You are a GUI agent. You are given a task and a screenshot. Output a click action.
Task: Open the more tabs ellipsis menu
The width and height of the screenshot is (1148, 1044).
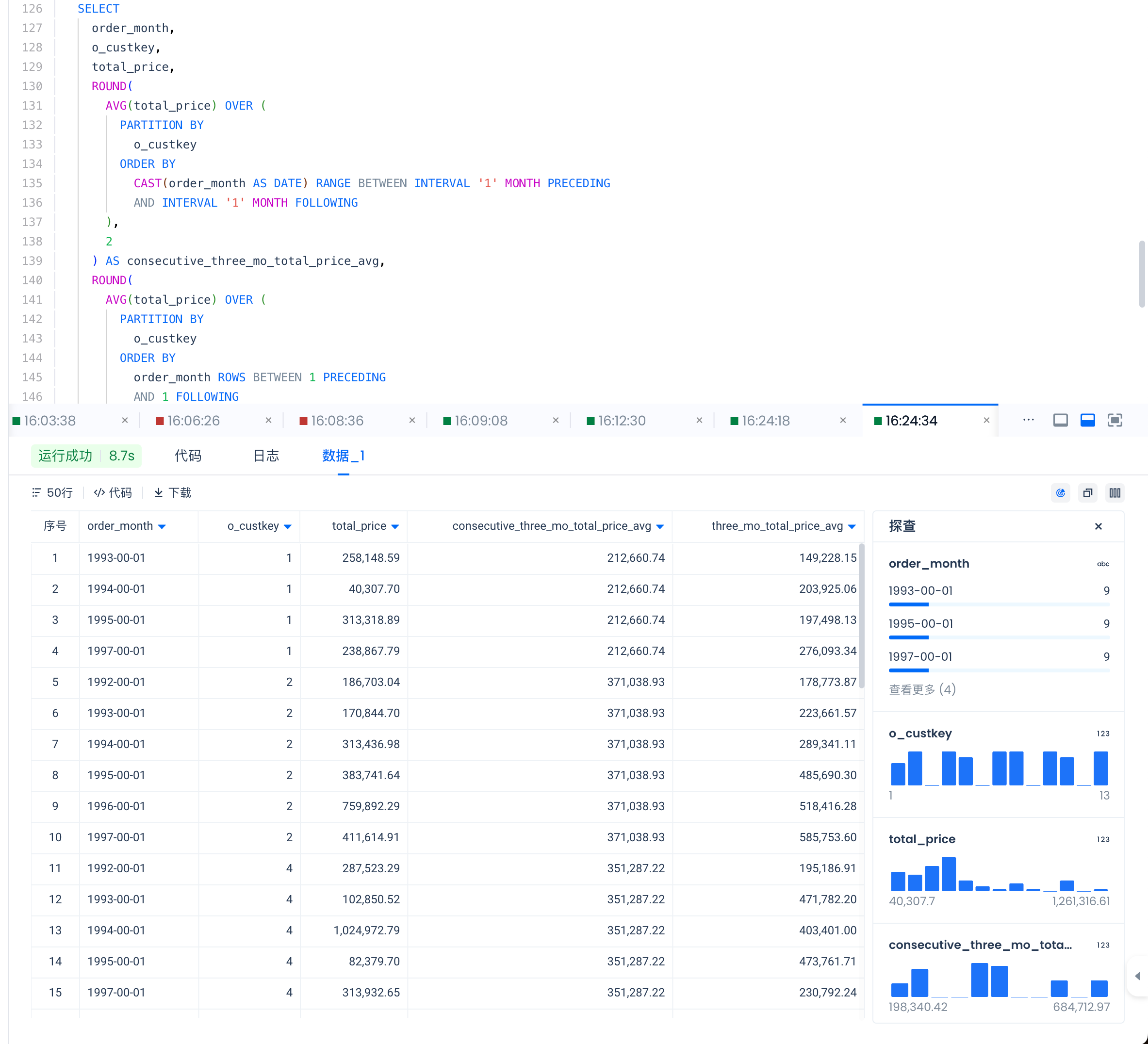pyautogui.click(x=1029, y=420)
